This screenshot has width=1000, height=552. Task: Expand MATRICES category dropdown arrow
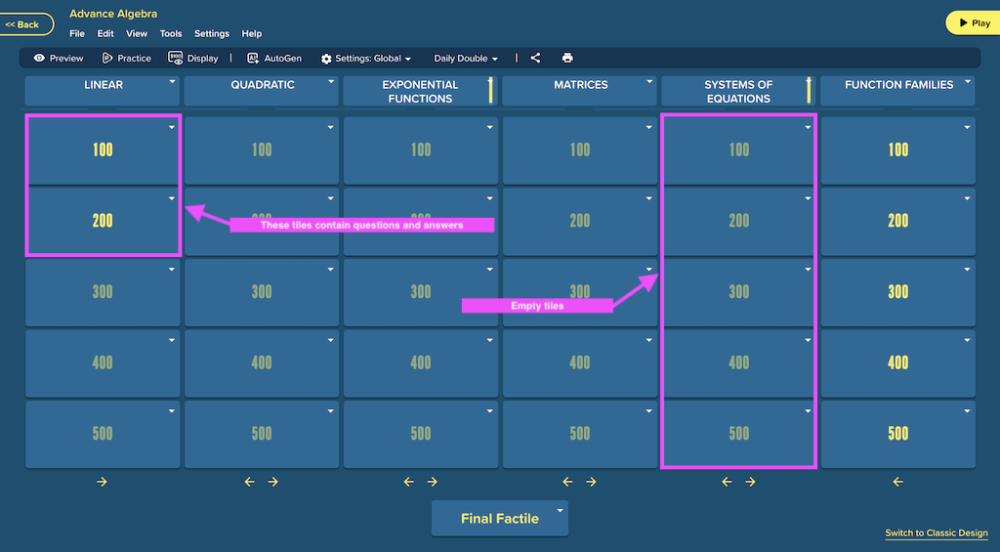(x=649, y=82)
